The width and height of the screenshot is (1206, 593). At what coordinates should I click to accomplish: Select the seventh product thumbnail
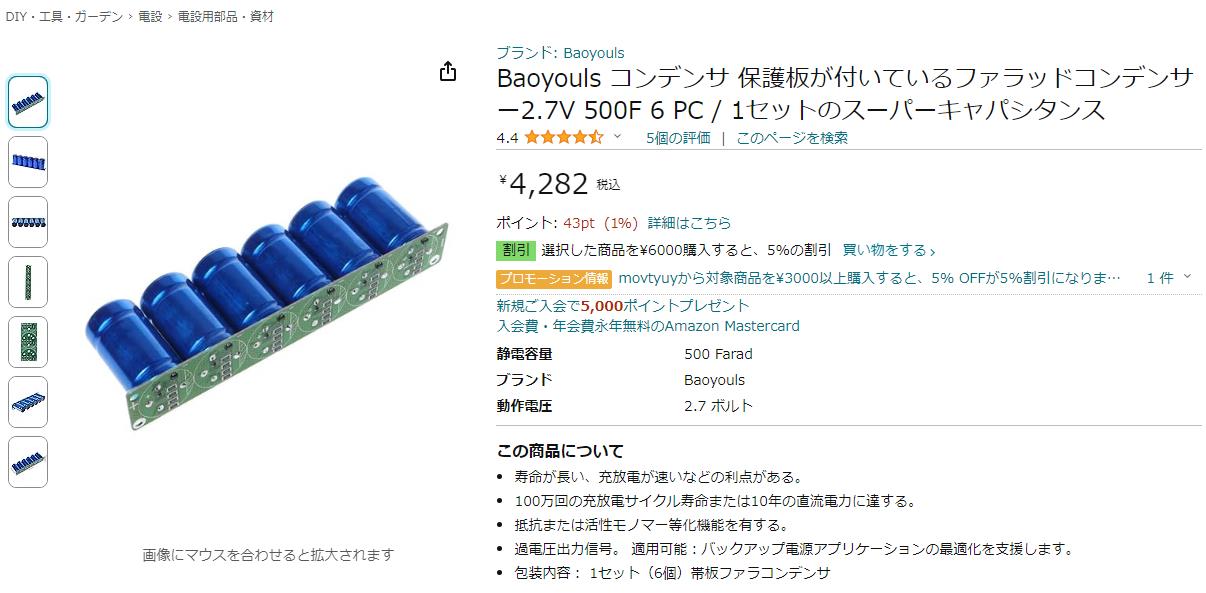28,462
